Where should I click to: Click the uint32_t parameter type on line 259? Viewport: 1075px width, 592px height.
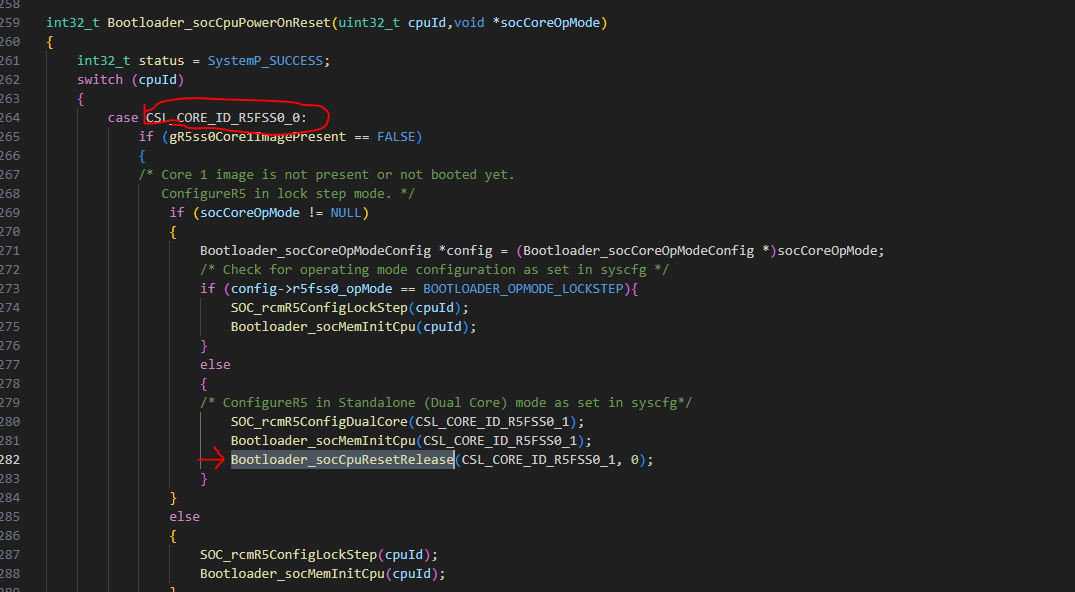click(x=370, y=23)
